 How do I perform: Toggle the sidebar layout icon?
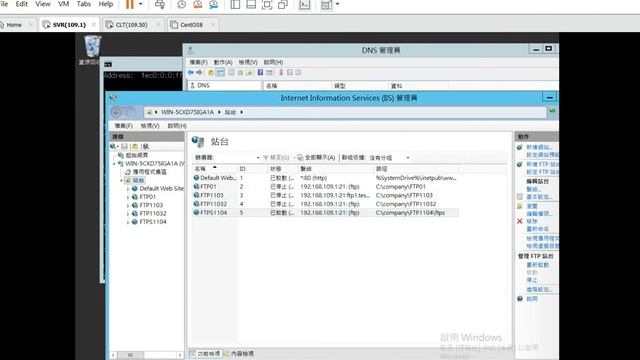235,4
